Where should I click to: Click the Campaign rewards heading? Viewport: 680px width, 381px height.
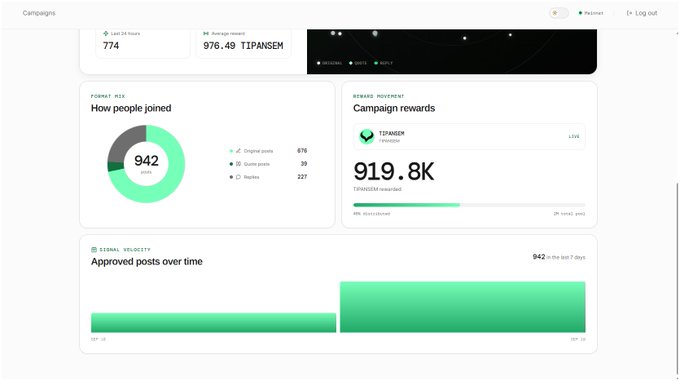click(x=394, y=108)
